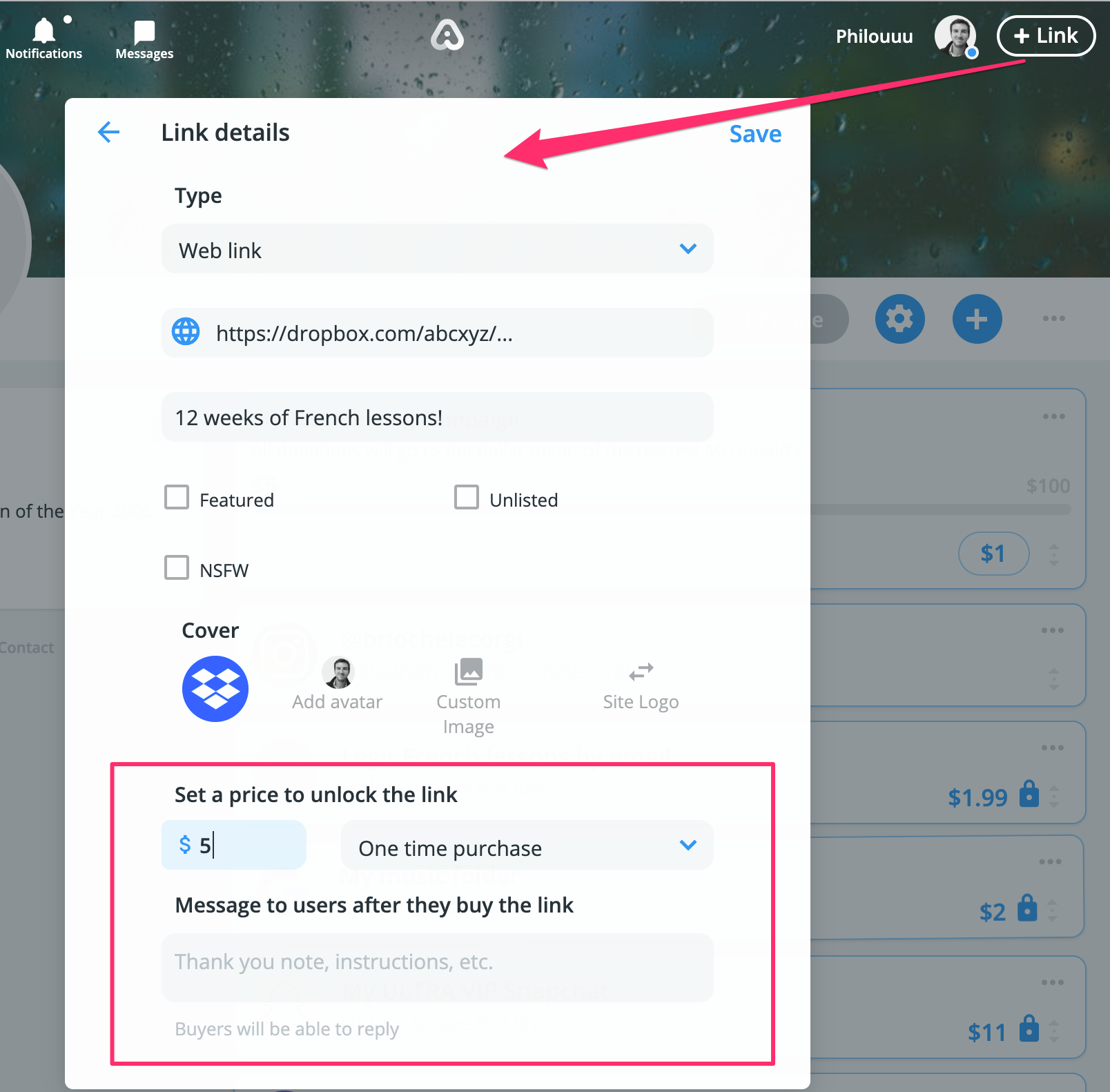This screenshot has width=1110, height=1092.
Task: Click the Philouuu username
Action: point(874,36)
